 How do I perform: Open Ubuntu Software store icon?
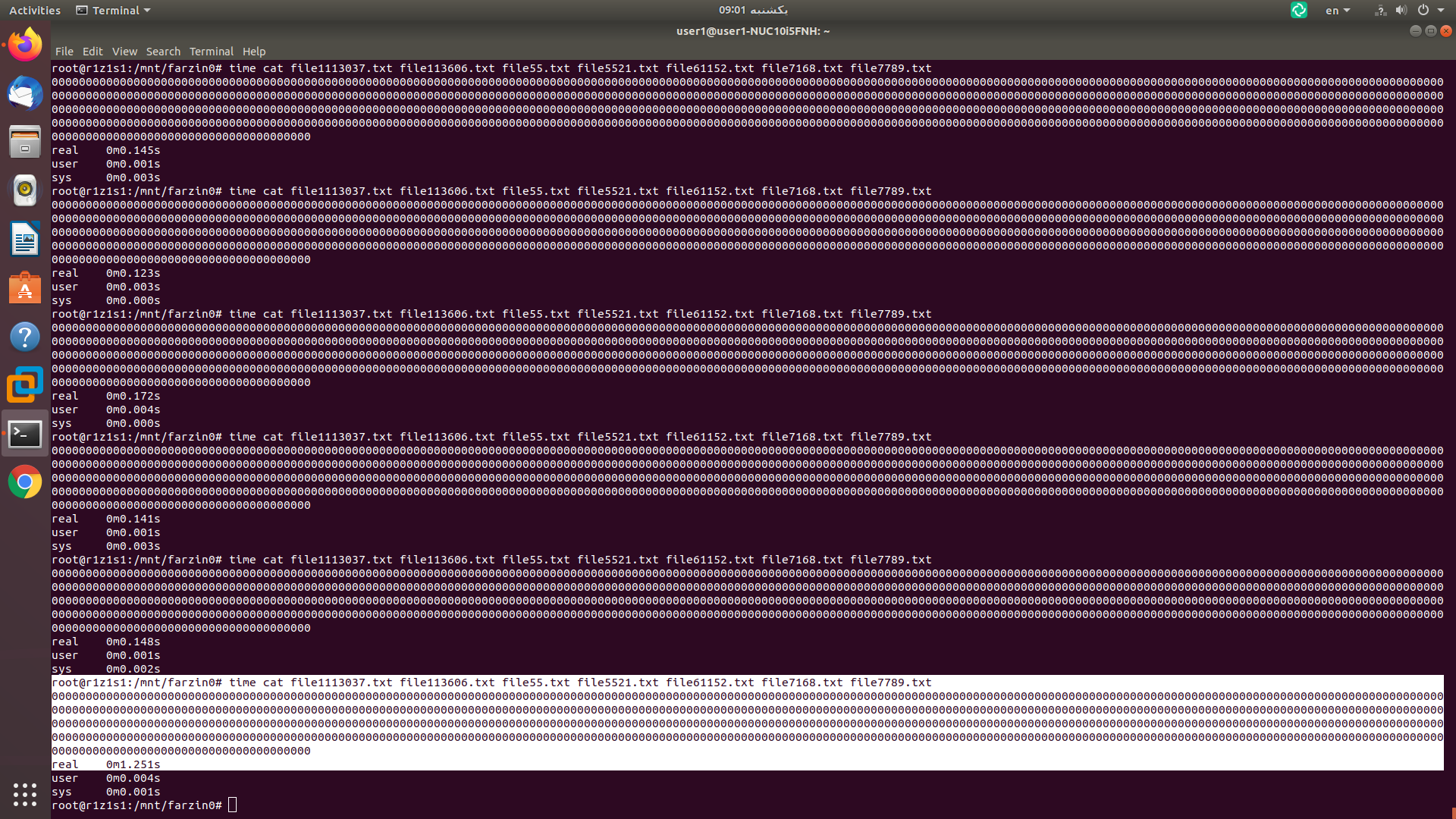tap(25, 288)
